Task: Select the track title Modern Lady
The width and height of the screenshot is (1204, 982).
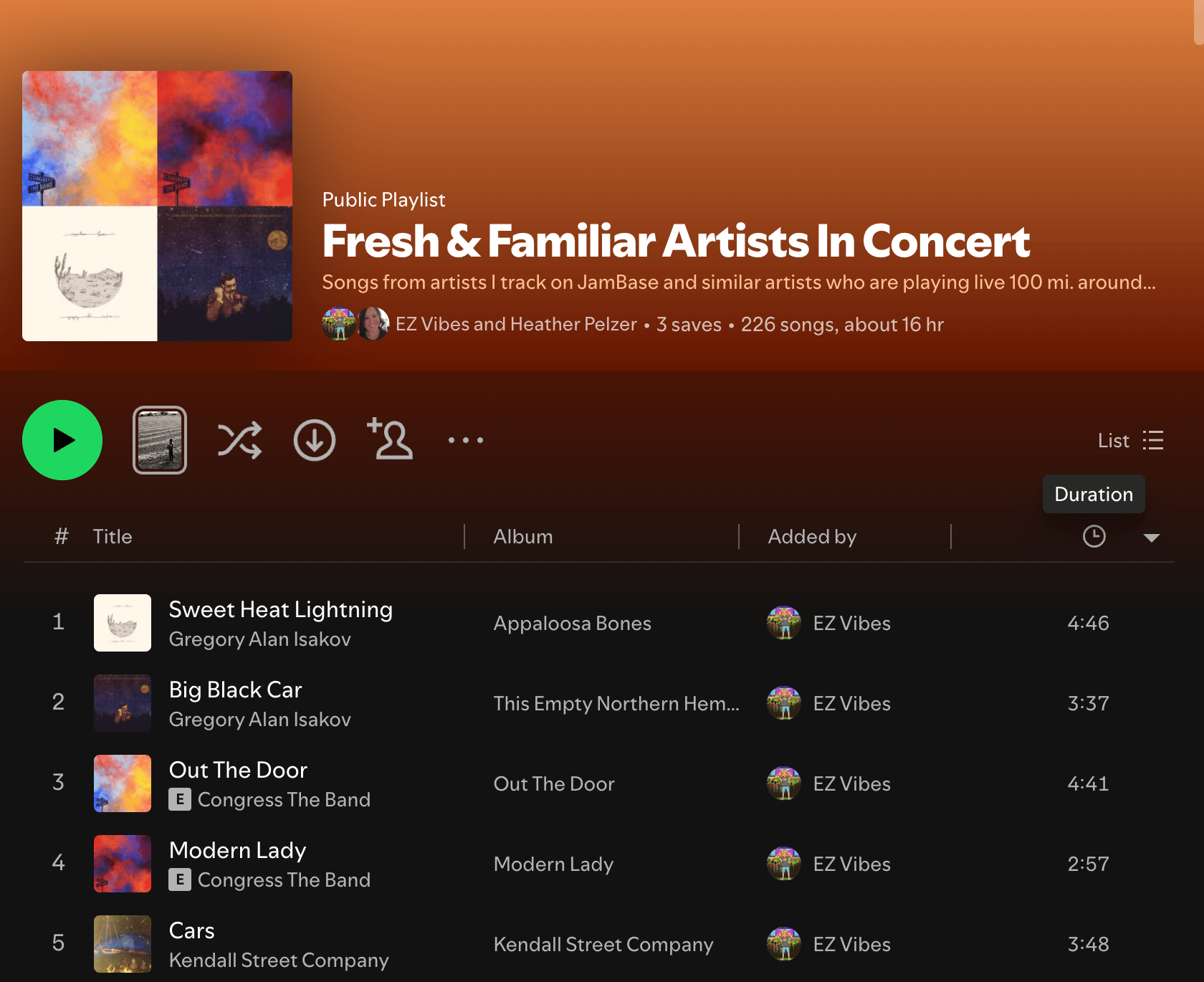Action: click(x=238, y=850)
